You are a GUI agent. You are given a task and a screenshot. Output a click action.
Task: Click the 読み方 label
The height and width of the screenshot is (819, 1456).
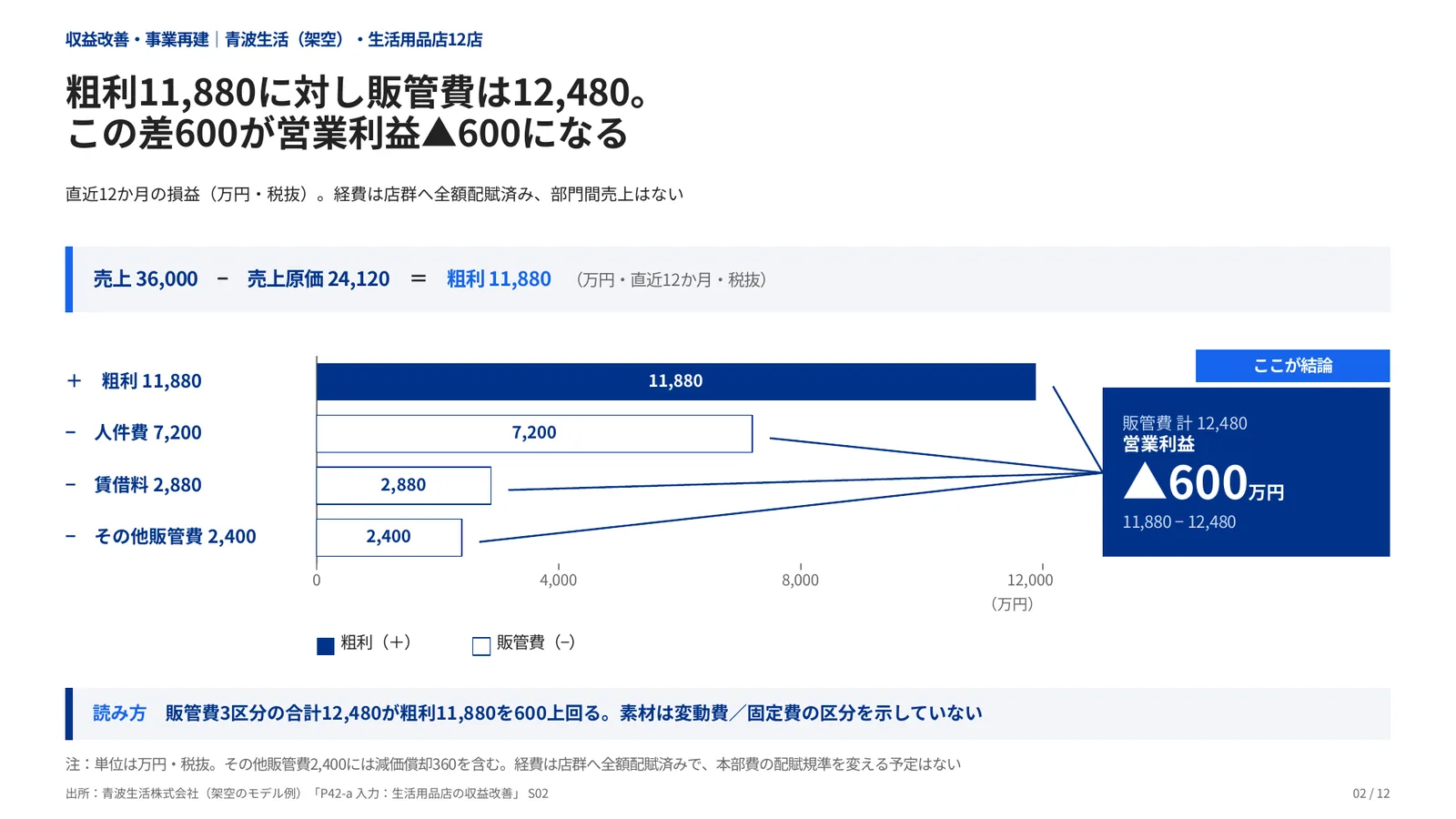click(x=119, y=713)
